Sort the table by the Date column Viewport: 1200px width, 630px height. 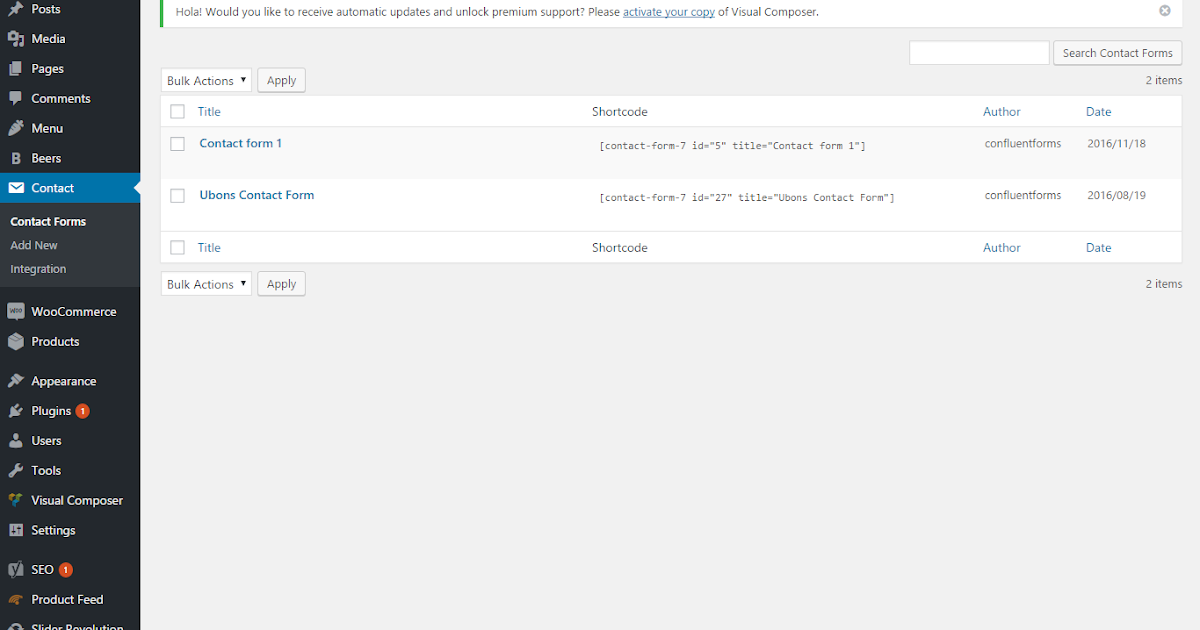coord(1098,111)
